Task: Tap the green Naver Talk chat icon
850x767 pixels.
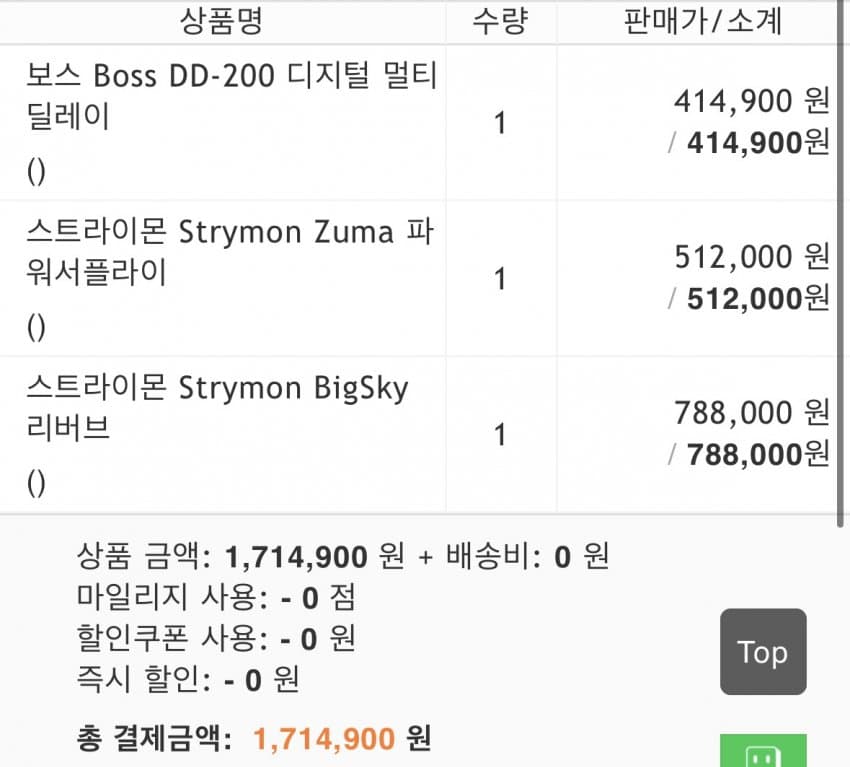Action: 763,752
